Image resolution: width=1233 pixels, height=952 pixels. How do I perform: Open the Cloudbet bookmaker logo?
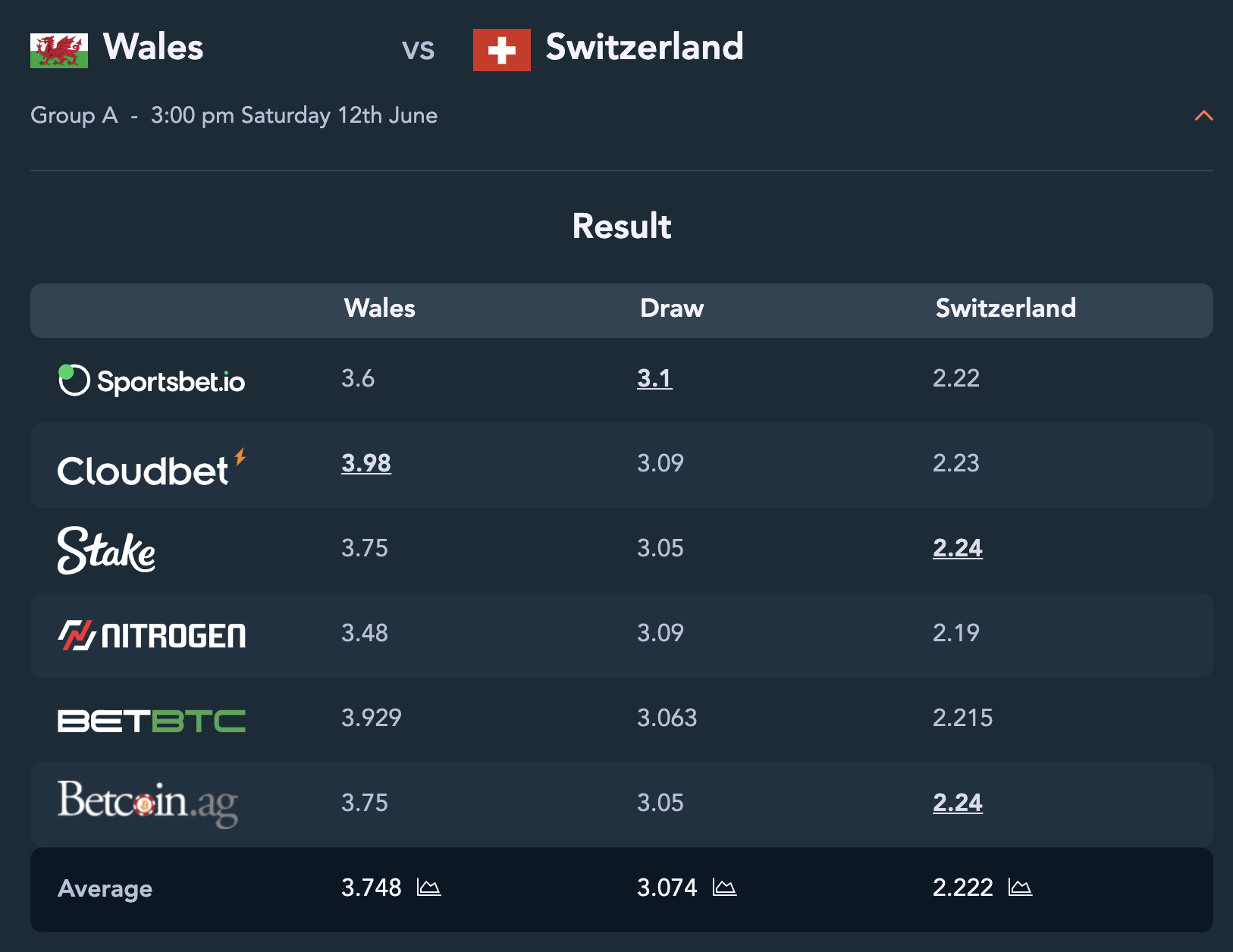click(x=152, y=468)
